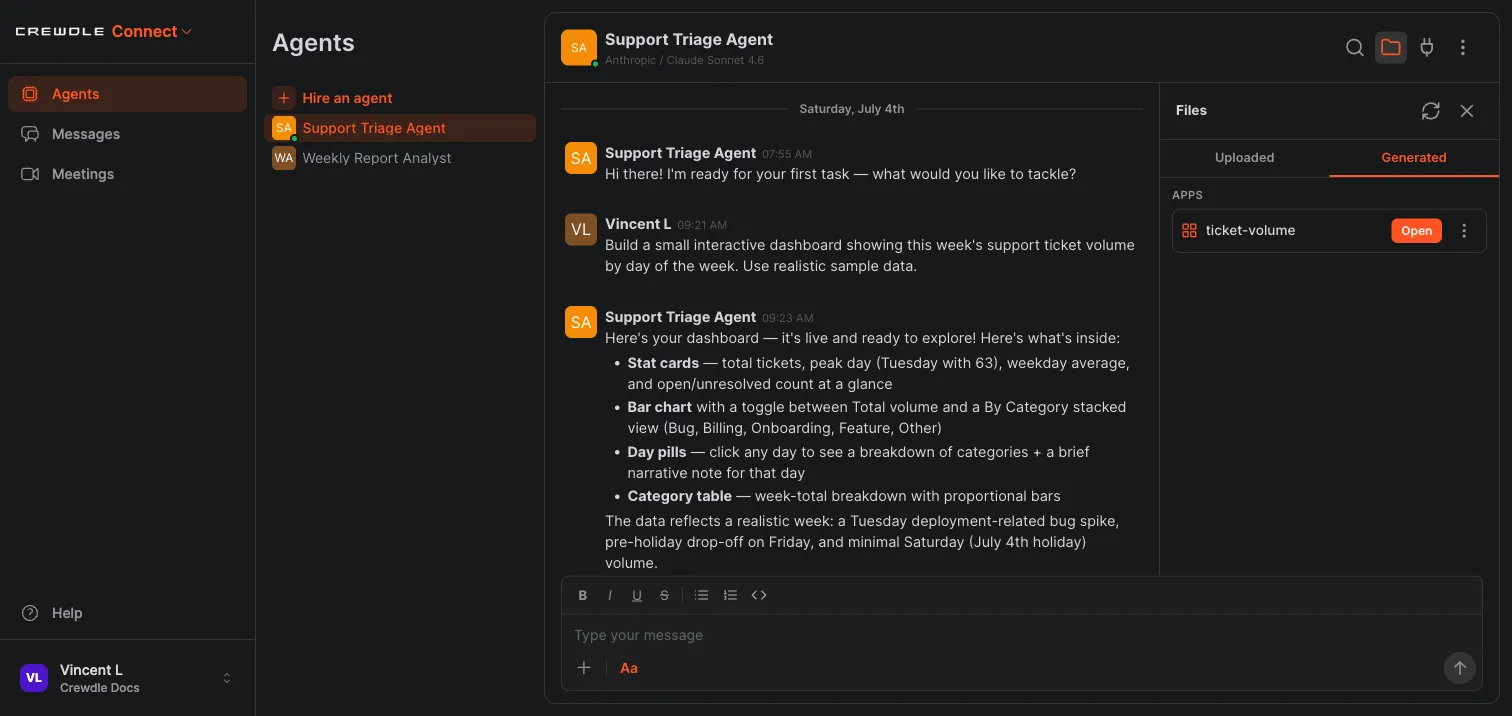Toggle italic formatting
Image resolution: width=1512 pixels, height=716 pixels.
610,595
